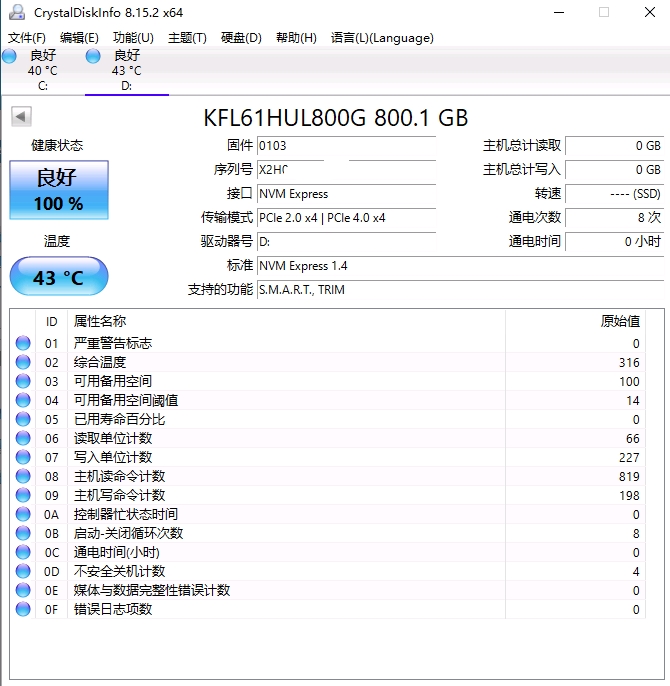670x686 pixels.
Task: Click raw value 316 for 综合温度
Action: pyautogui.click(x=629, y=363)
